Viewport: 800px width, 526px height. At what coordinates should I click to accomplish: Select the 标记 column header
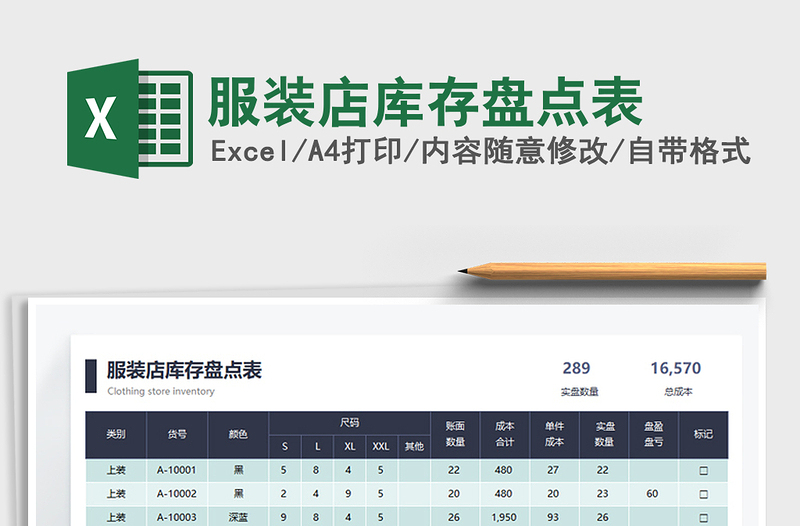703,434
